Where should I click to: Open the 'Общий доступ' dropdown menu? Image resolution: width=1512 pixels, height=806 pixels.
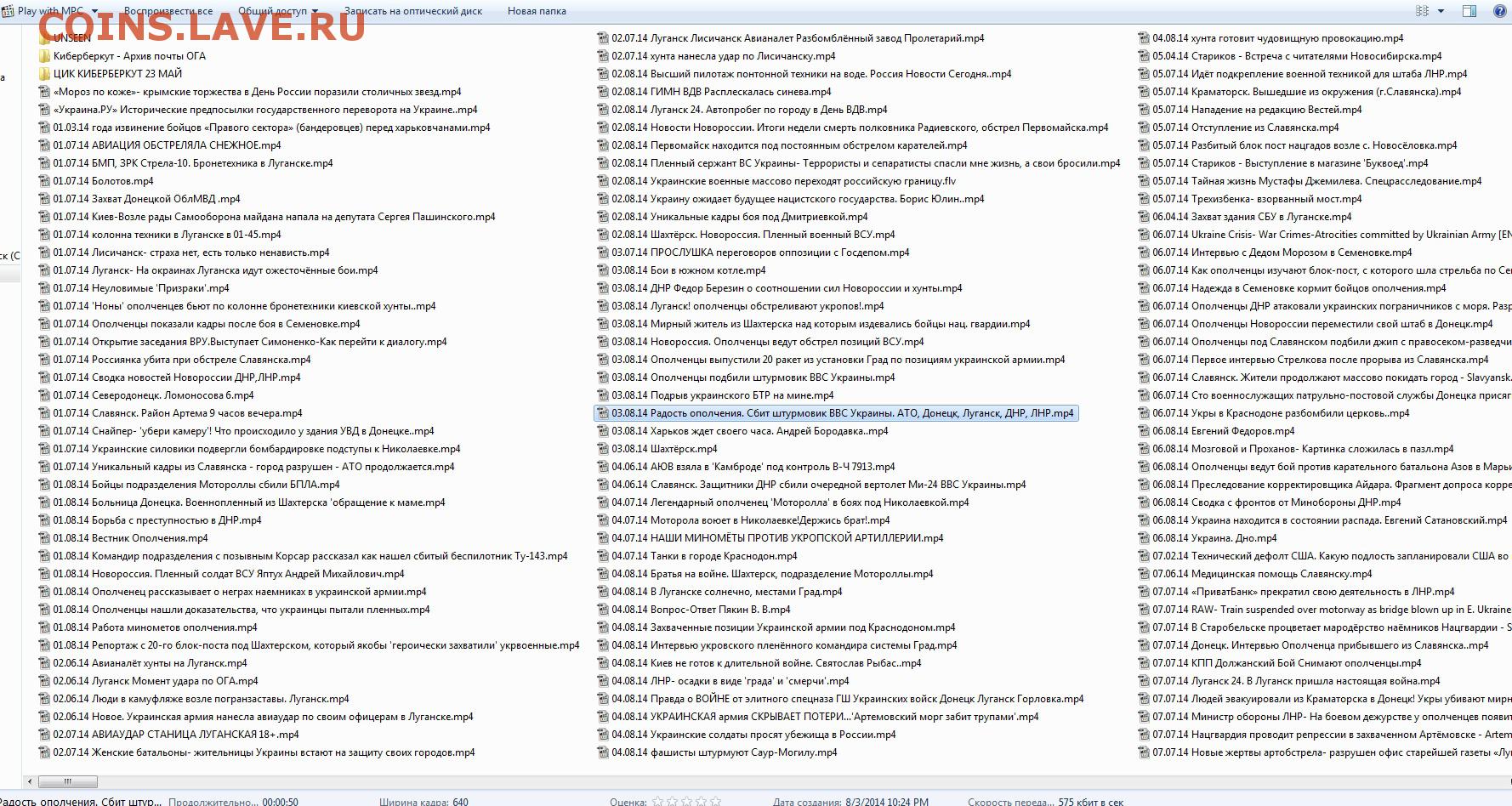pyautogui.click(x=278, y=11)
